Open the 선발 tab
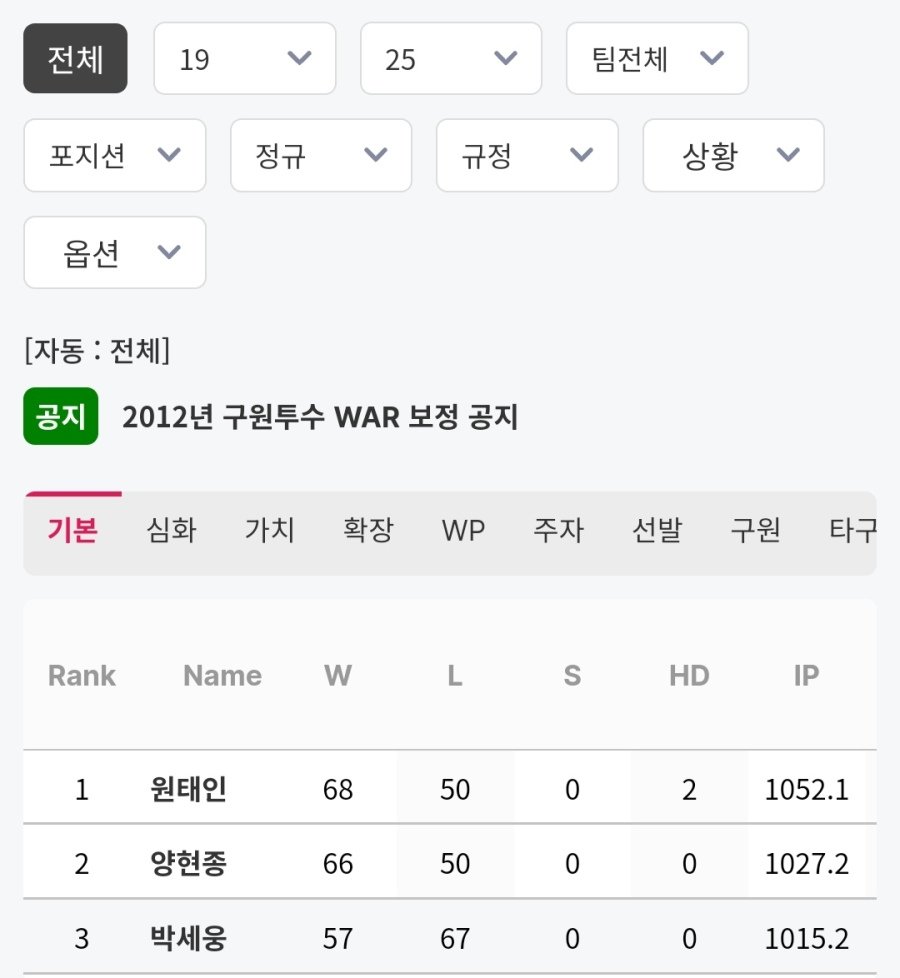 (657, 530)
